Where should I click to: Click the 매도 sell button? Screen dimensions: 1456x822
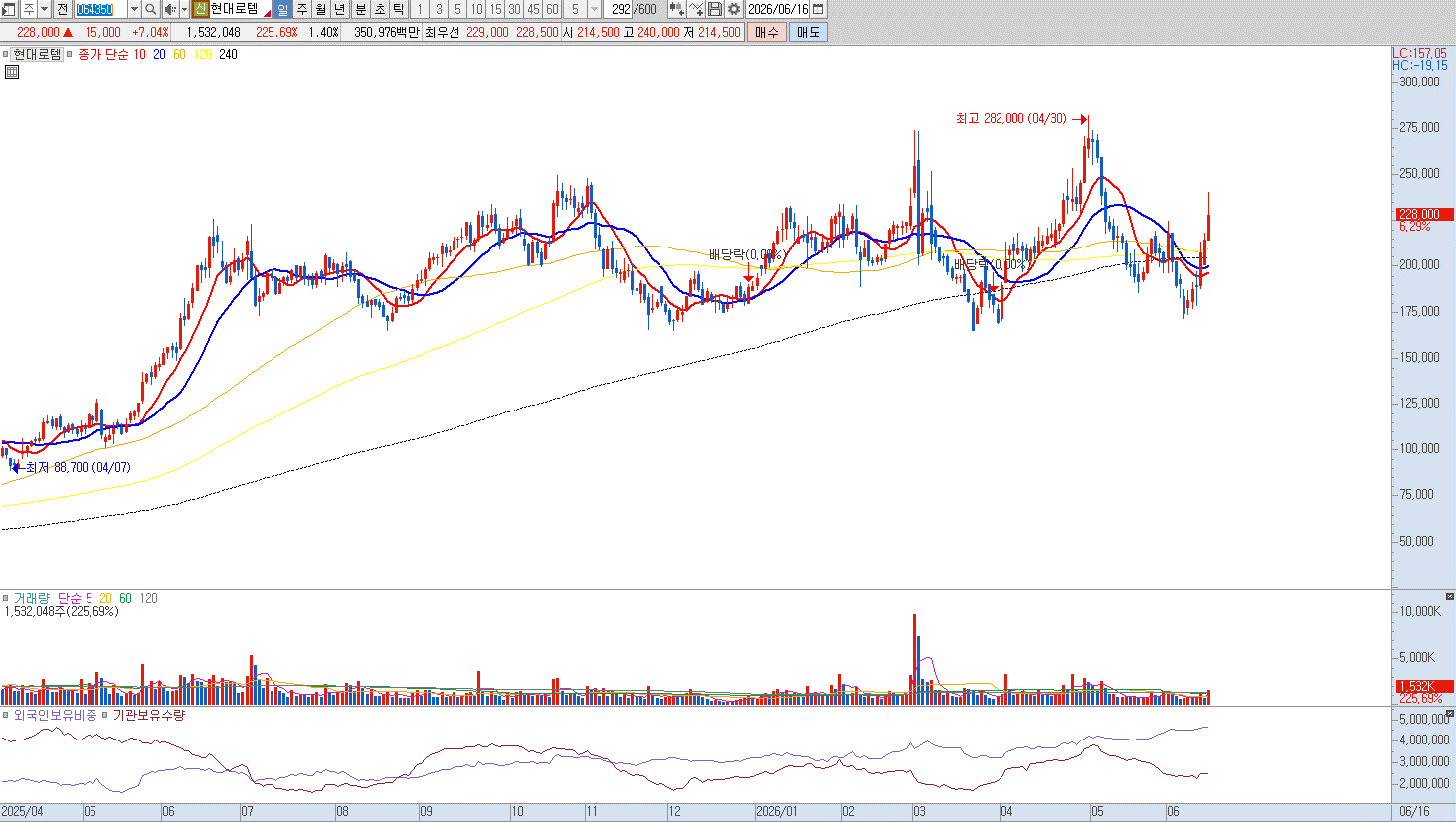[809, 32]
